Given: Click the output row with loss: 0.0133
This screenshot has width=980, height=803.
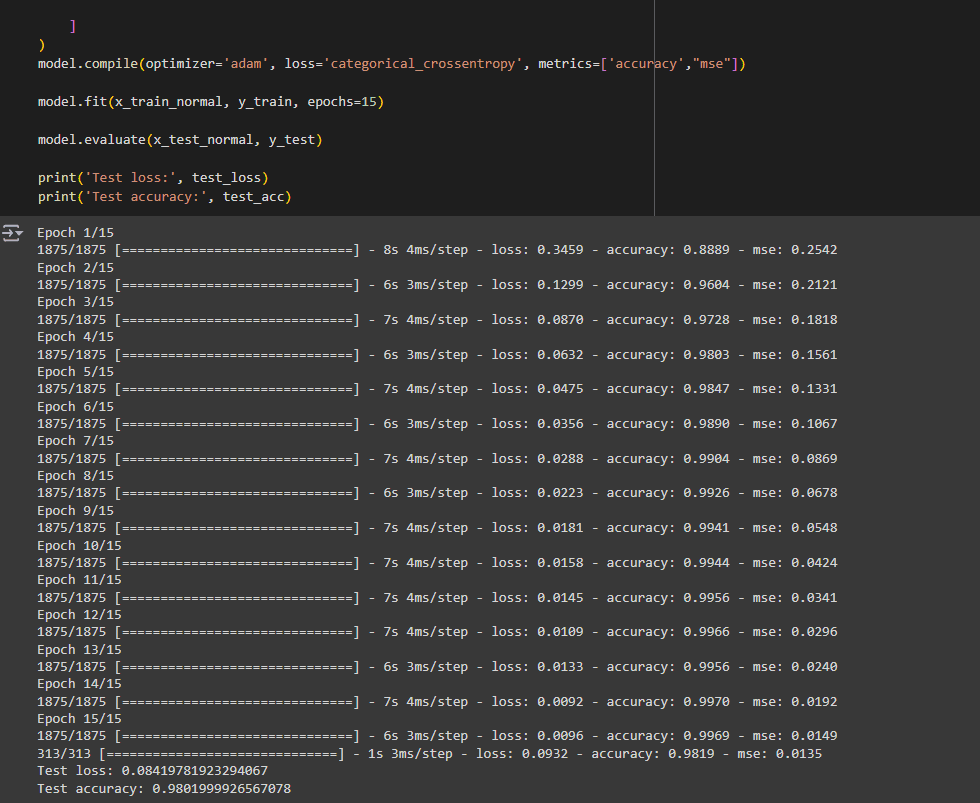Looking at the screenshot, I should 437,667.
